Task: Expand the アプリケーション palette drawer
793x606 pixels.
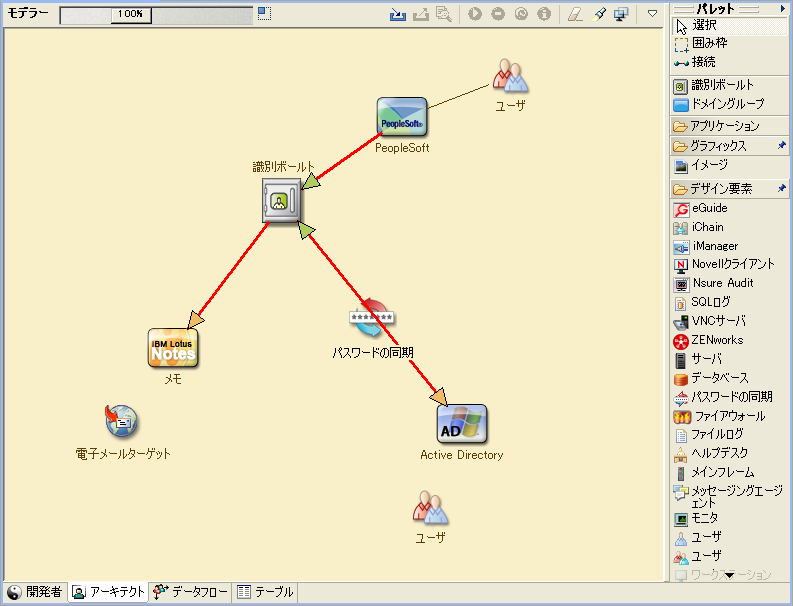Action: pos(730,125)
